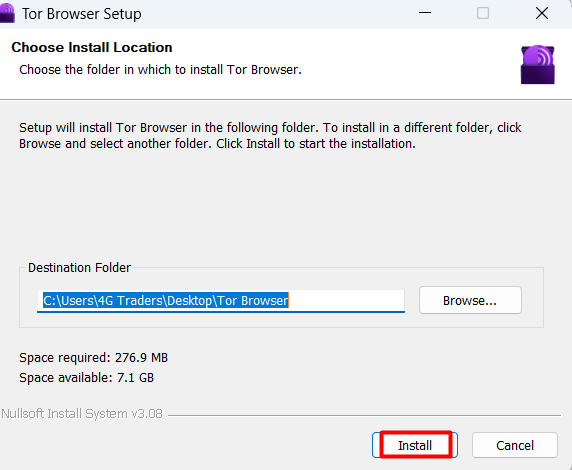
Task: Click the 'Choose the folder in which to install' subtitle
Action: pyautogui.click(x=161, y=70)
